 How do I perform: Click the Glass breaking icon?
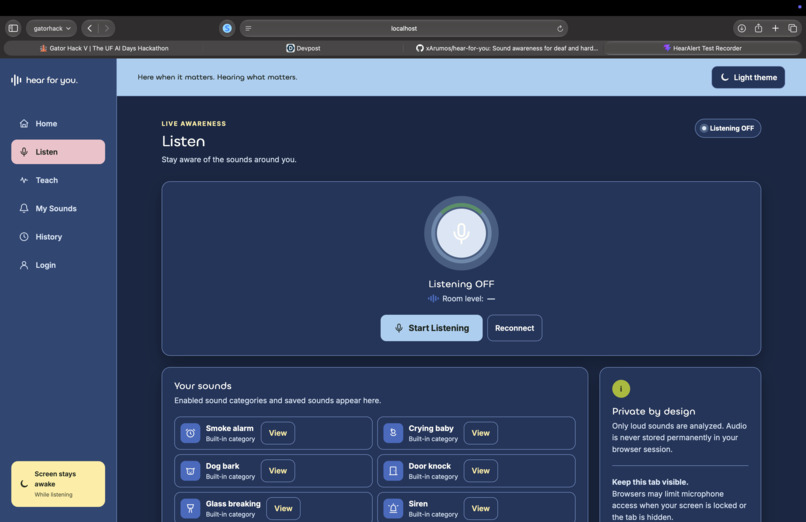pos(190,508)
